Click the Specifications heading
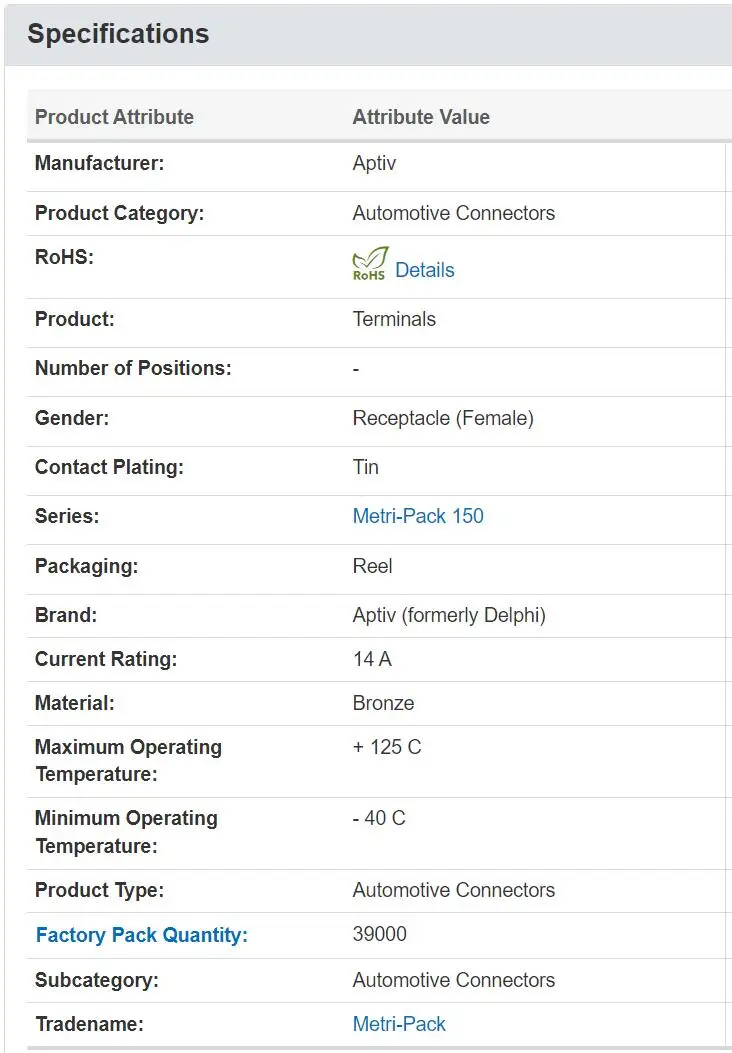732x1053 pixels. pos(118,34)
